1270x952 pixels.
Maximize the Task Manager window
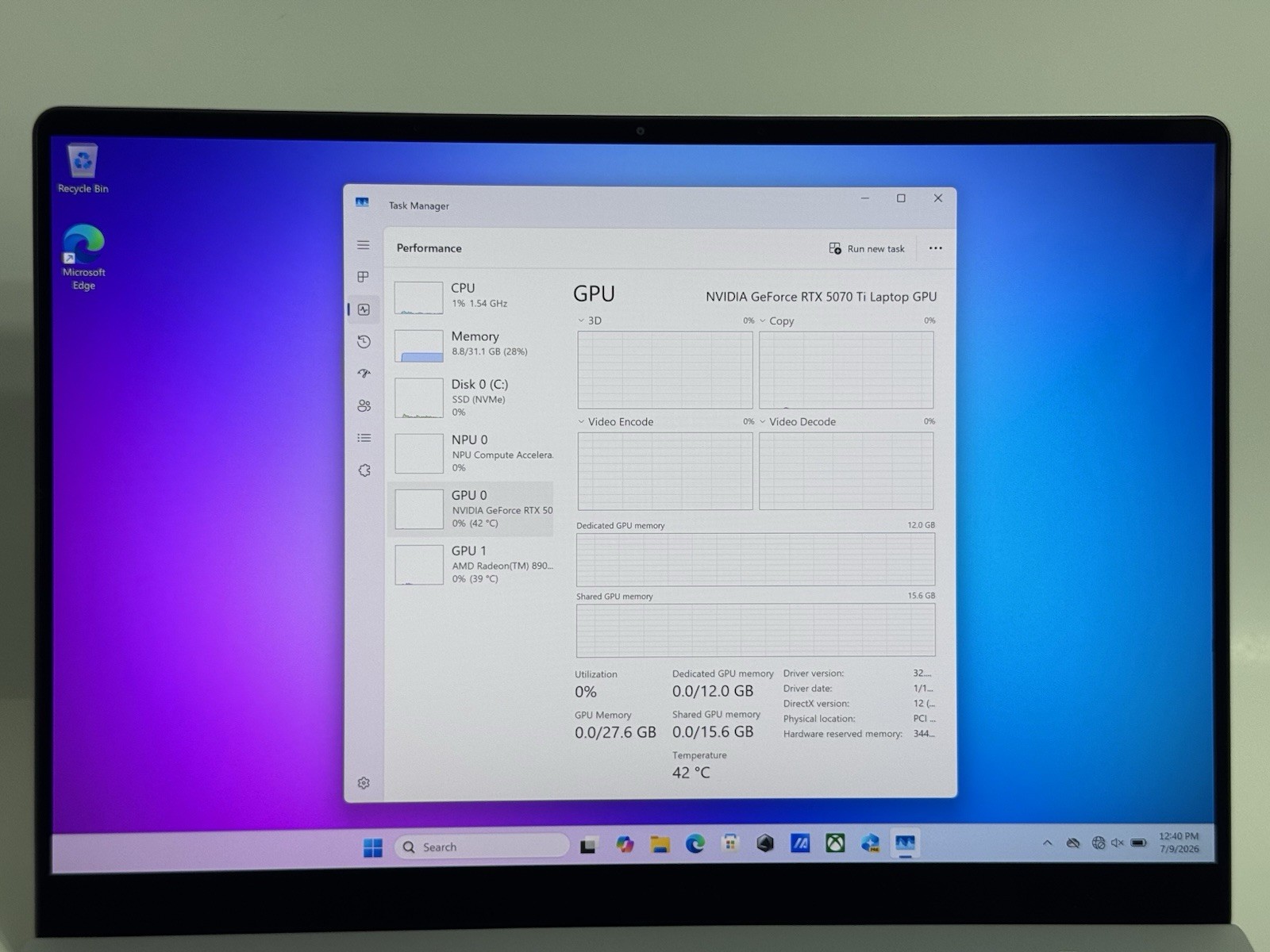pyautogui.click(x=901, y=198)
